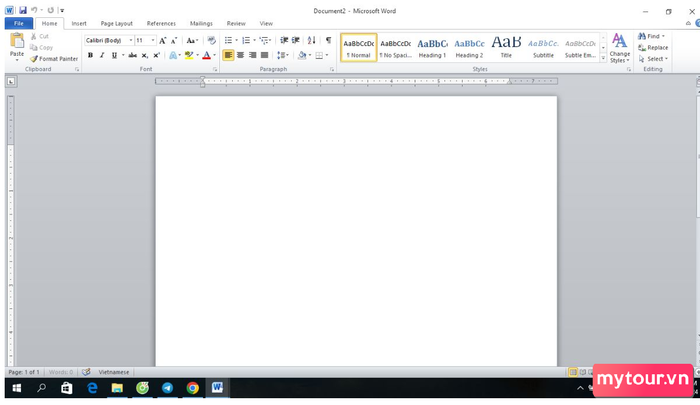Apply the Title style
700x405 pixels.
[506, 47]
